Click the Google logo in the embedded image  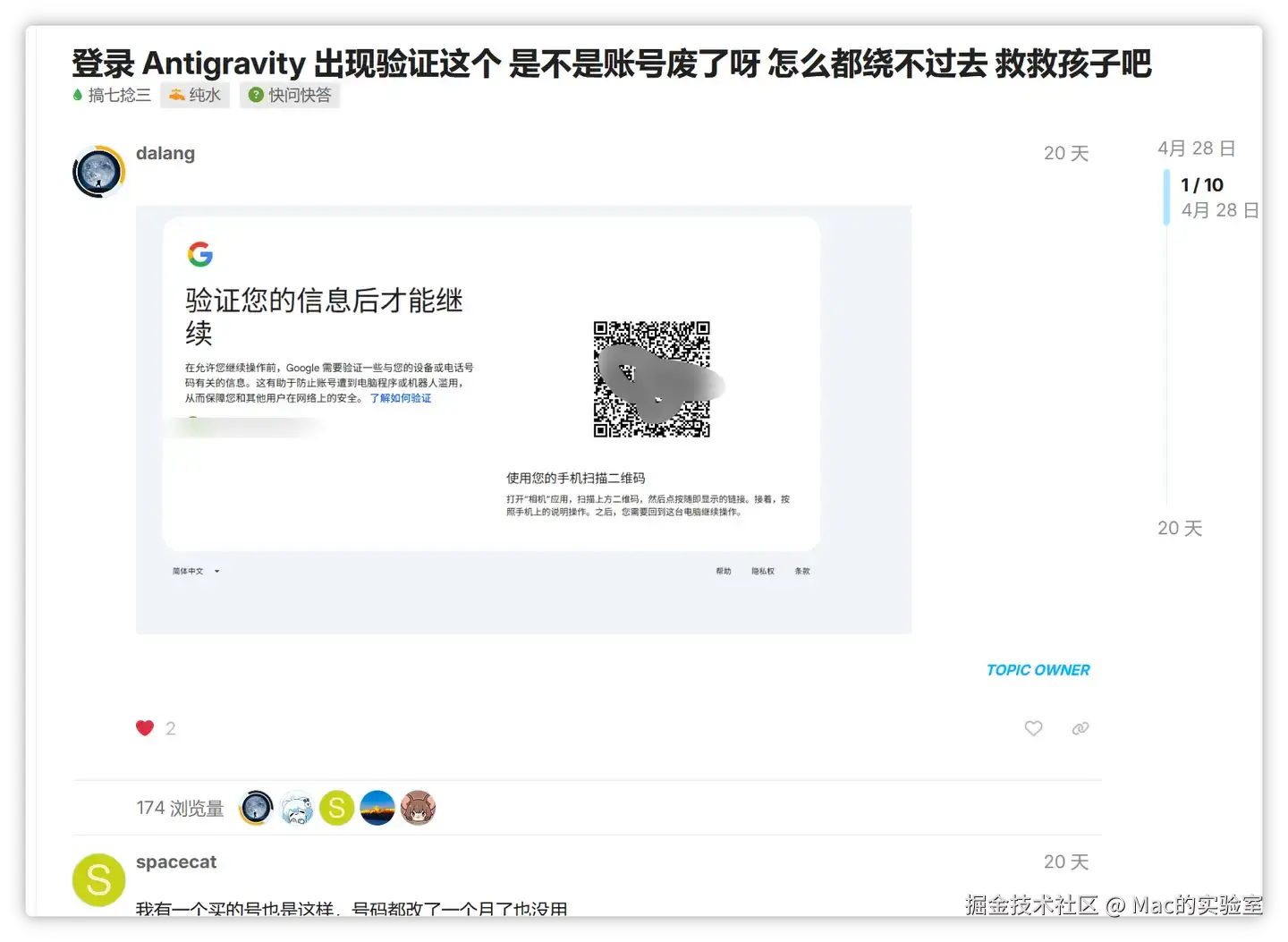(200, 254)
